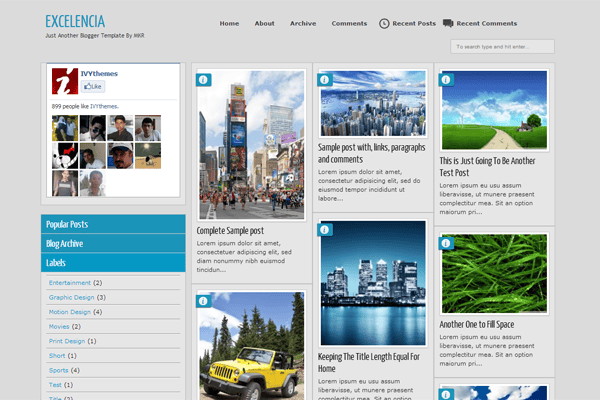This screenshot has height=400, width=600.
Task: Open 'Complete Sample post' title
Action: tap(230, 231)
